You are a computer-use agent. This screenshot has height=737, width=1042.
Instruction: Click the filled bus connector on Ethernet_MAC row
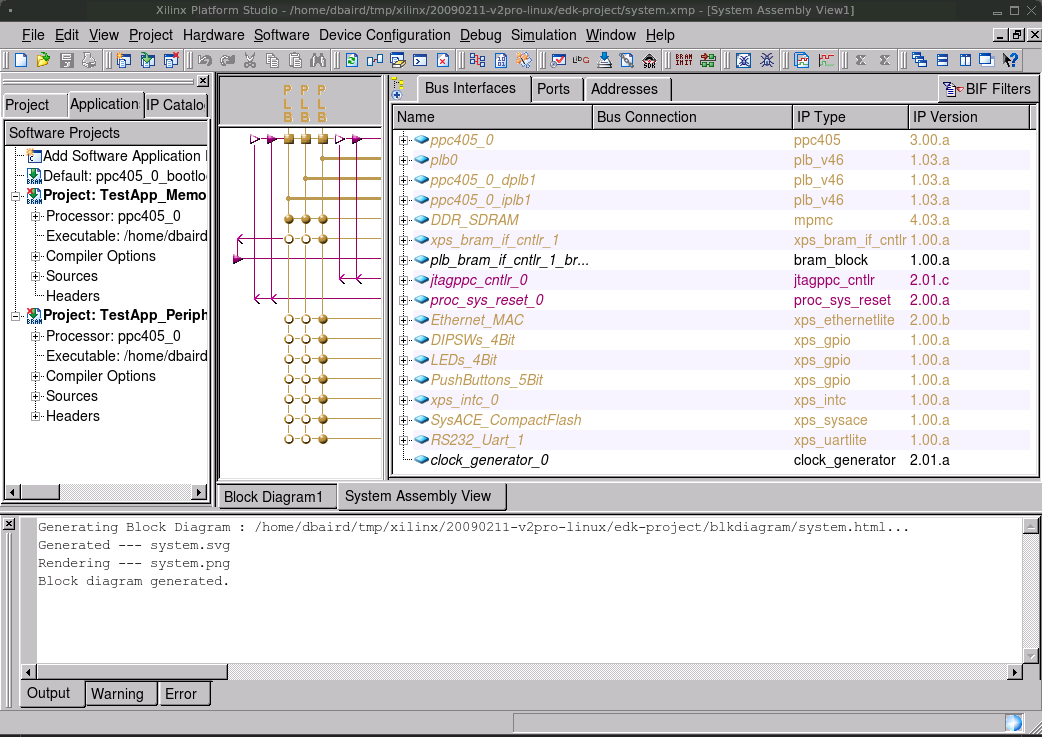[323, 319]
